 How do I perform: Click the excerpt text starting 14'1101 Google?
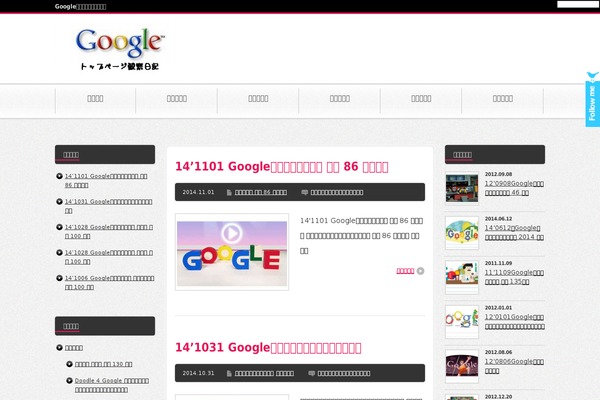(x=362, y=235)
